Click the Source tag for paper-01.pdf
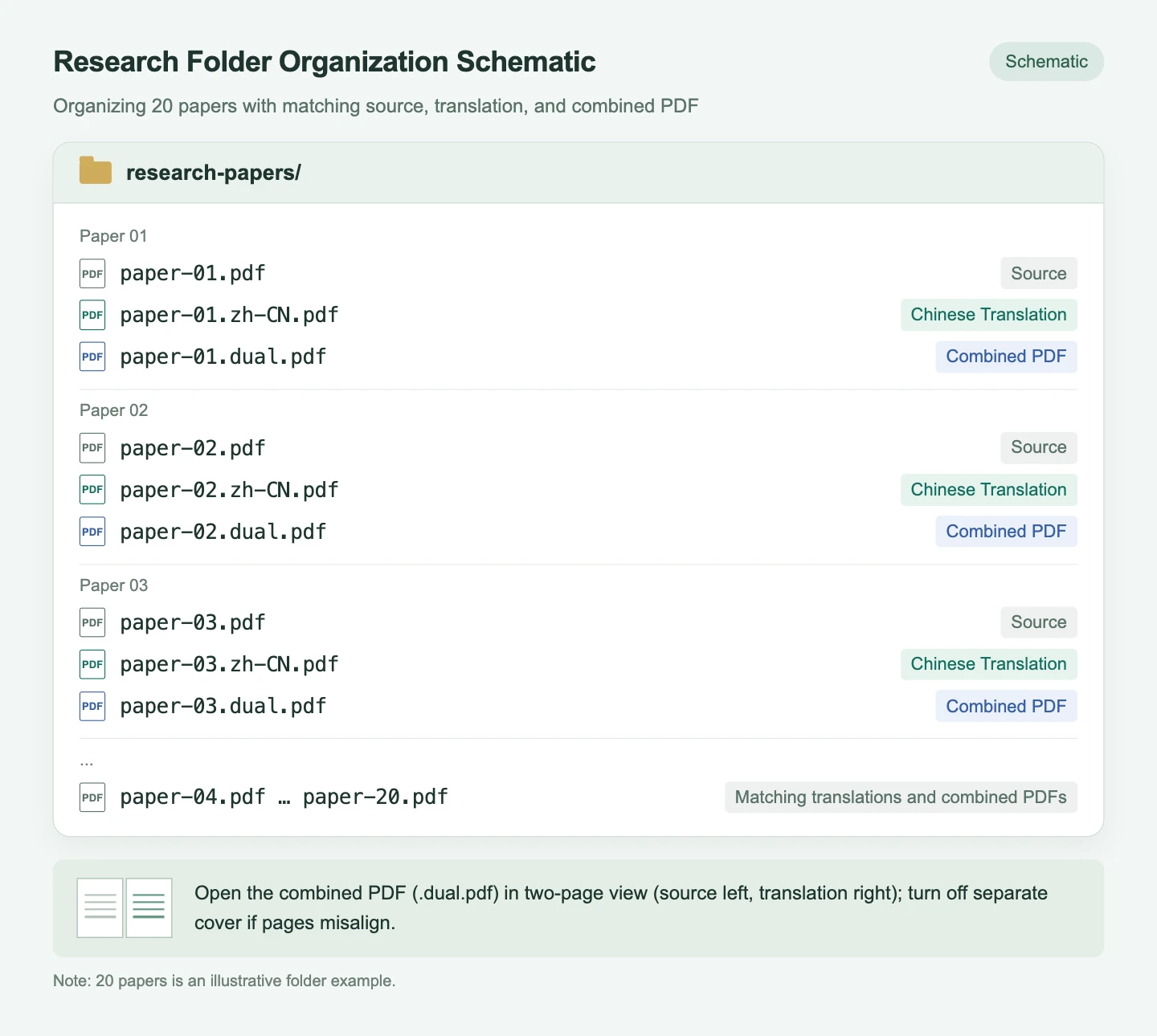 [x=1039, y=274]
